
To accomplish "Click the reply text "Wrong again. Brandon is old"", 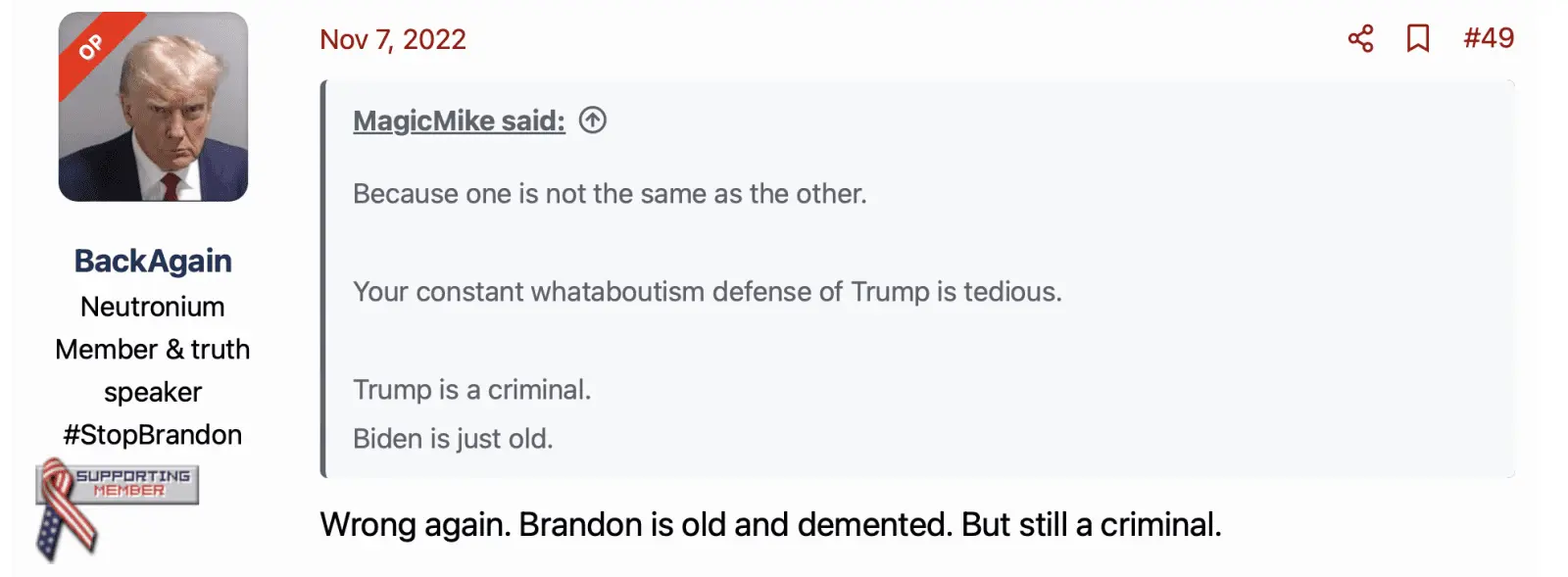I will point(769,525).
